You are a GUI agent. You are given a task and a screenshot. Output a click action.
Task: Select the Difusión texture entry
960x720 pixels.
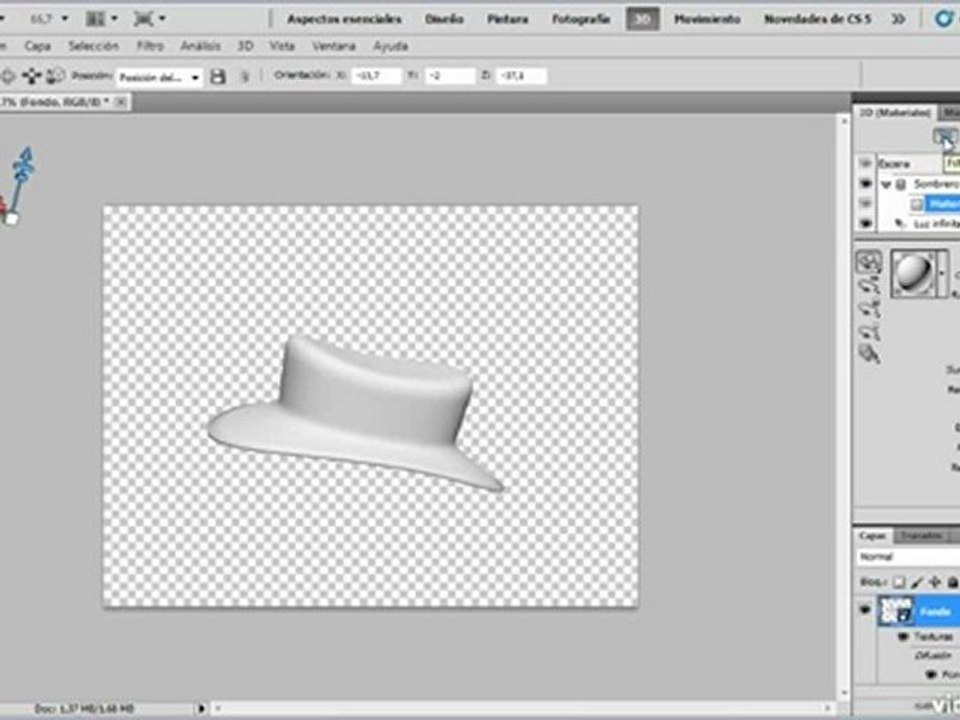pyautogui.click(x=933, y=656)
